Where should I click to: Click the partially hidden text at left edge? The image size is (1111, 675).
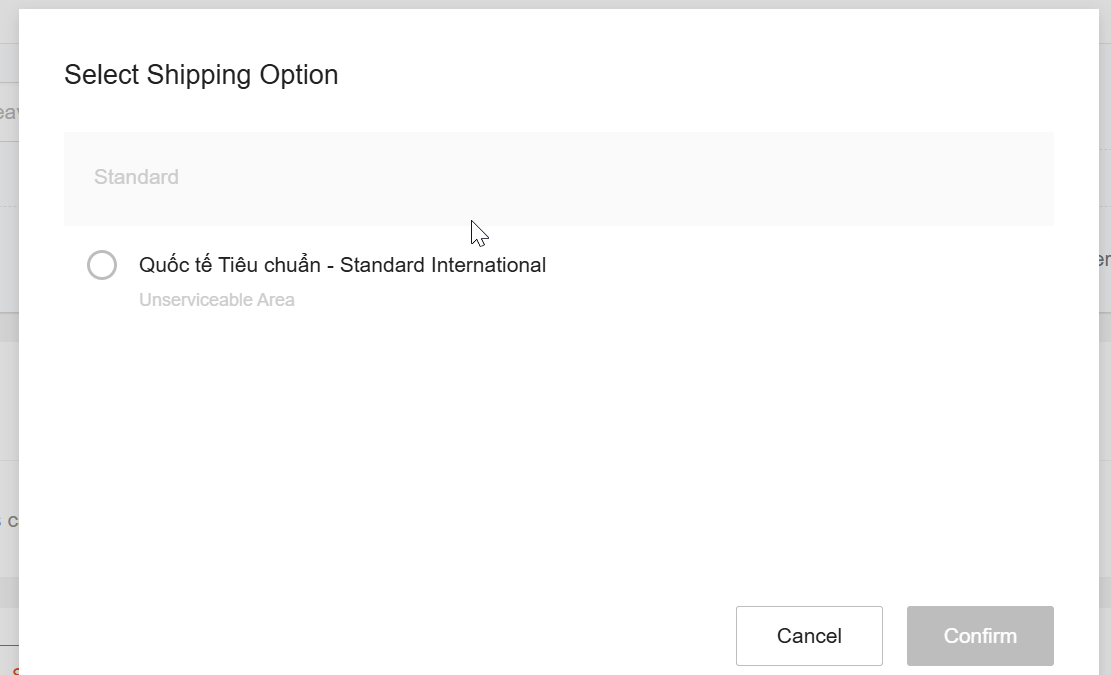(x=8, y=112)
